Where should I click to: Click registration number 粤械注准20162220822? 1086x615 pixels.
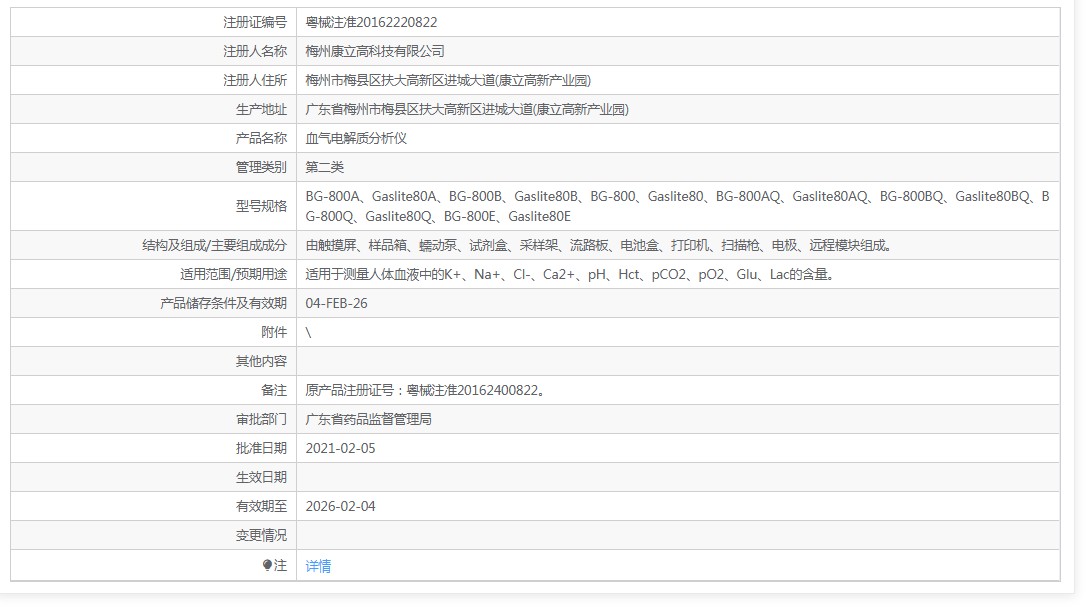371,22
